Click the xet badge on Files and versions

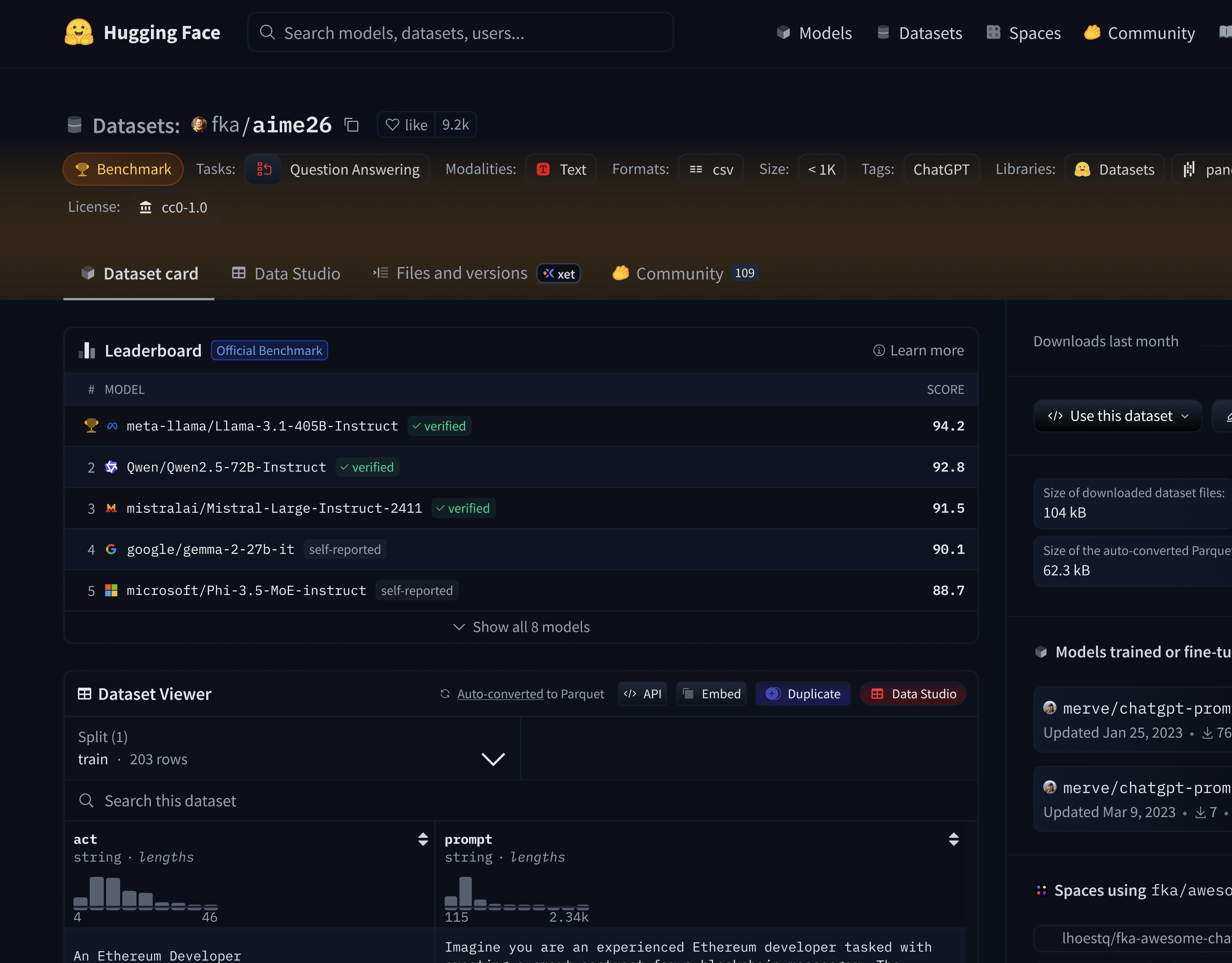558,273
